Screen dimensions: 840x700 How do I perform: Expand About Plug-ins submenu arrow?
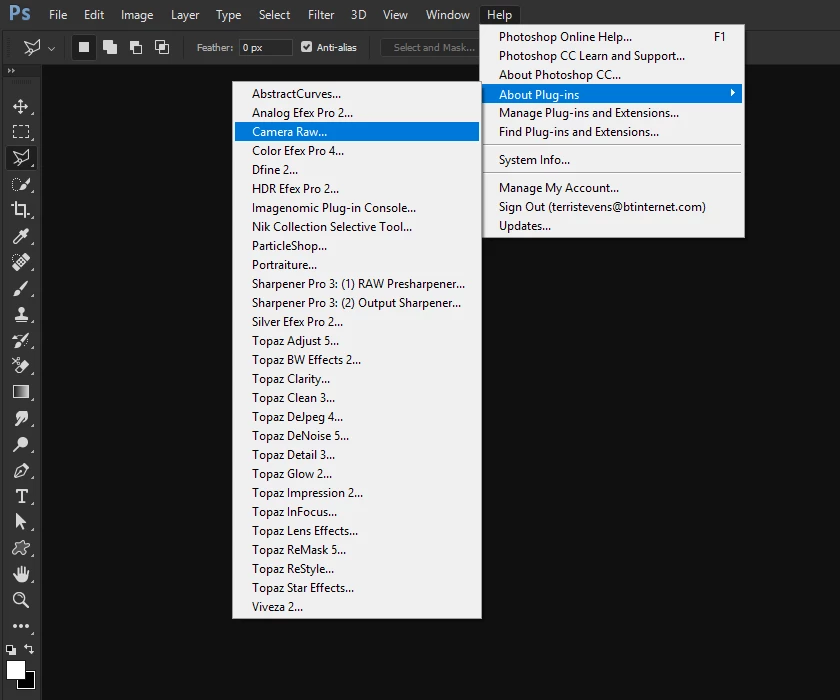pyautogui.click(x=732, y=93)
